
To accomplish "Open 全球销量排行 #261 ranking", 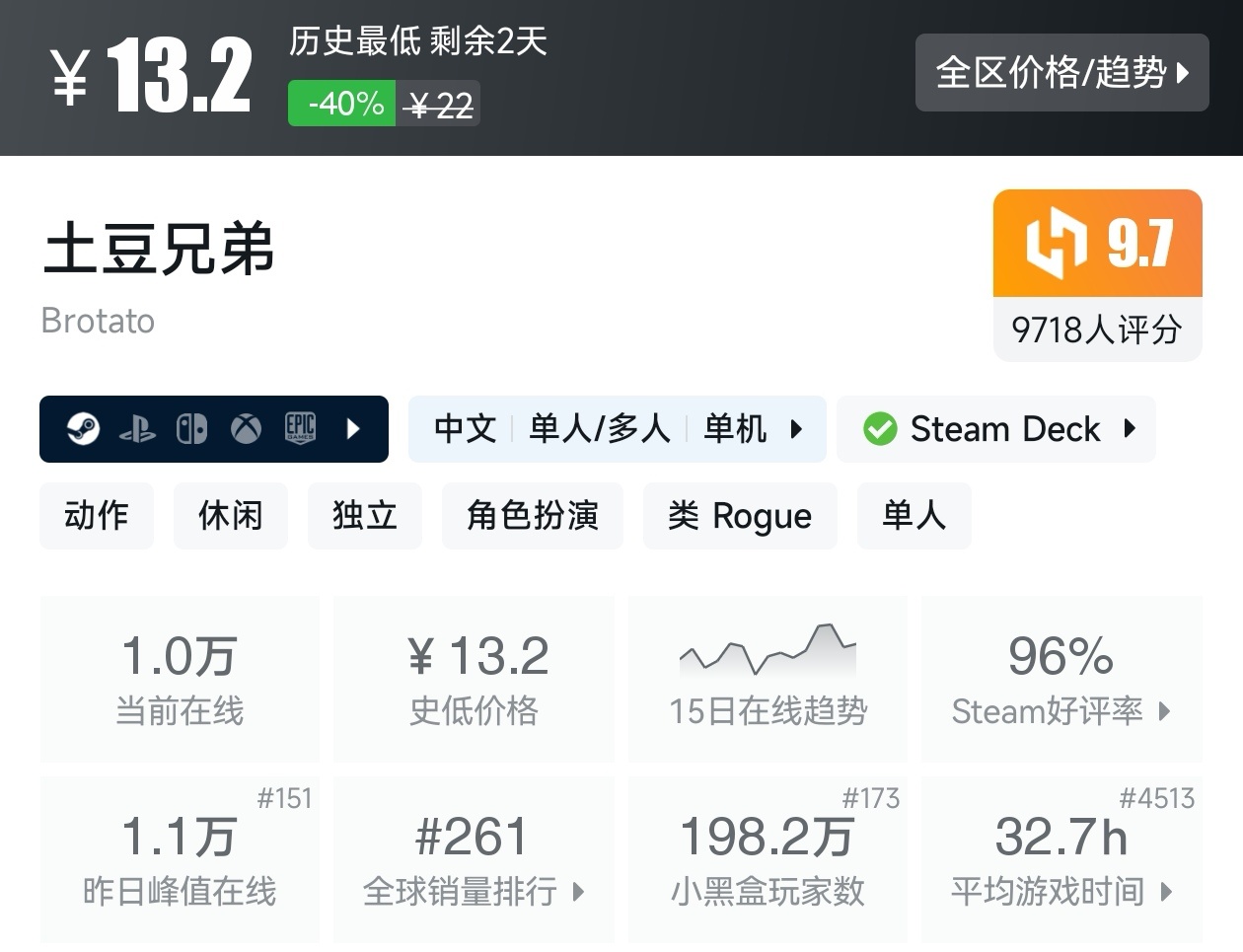I will tap(475, 859).
